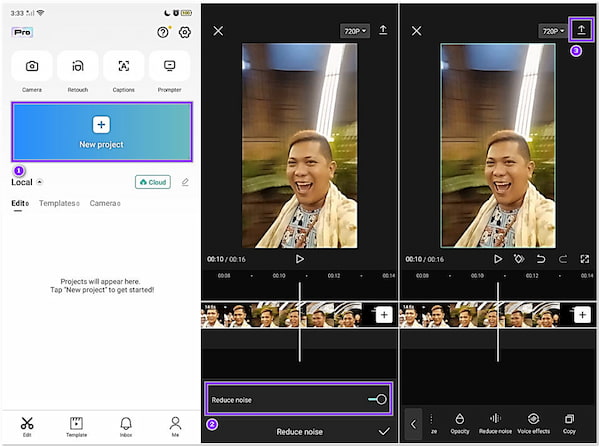Click the keyframe diamond icon beside play

[x=518, y=258]
